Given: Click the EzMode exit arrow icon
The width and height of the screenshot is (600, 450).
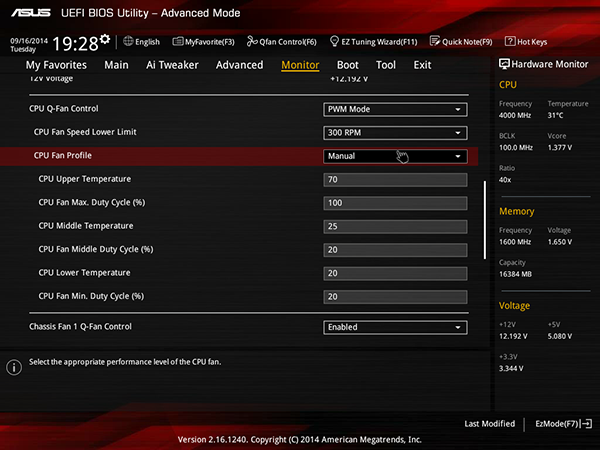Looking at the screenshot, I should tap(587, 424).
